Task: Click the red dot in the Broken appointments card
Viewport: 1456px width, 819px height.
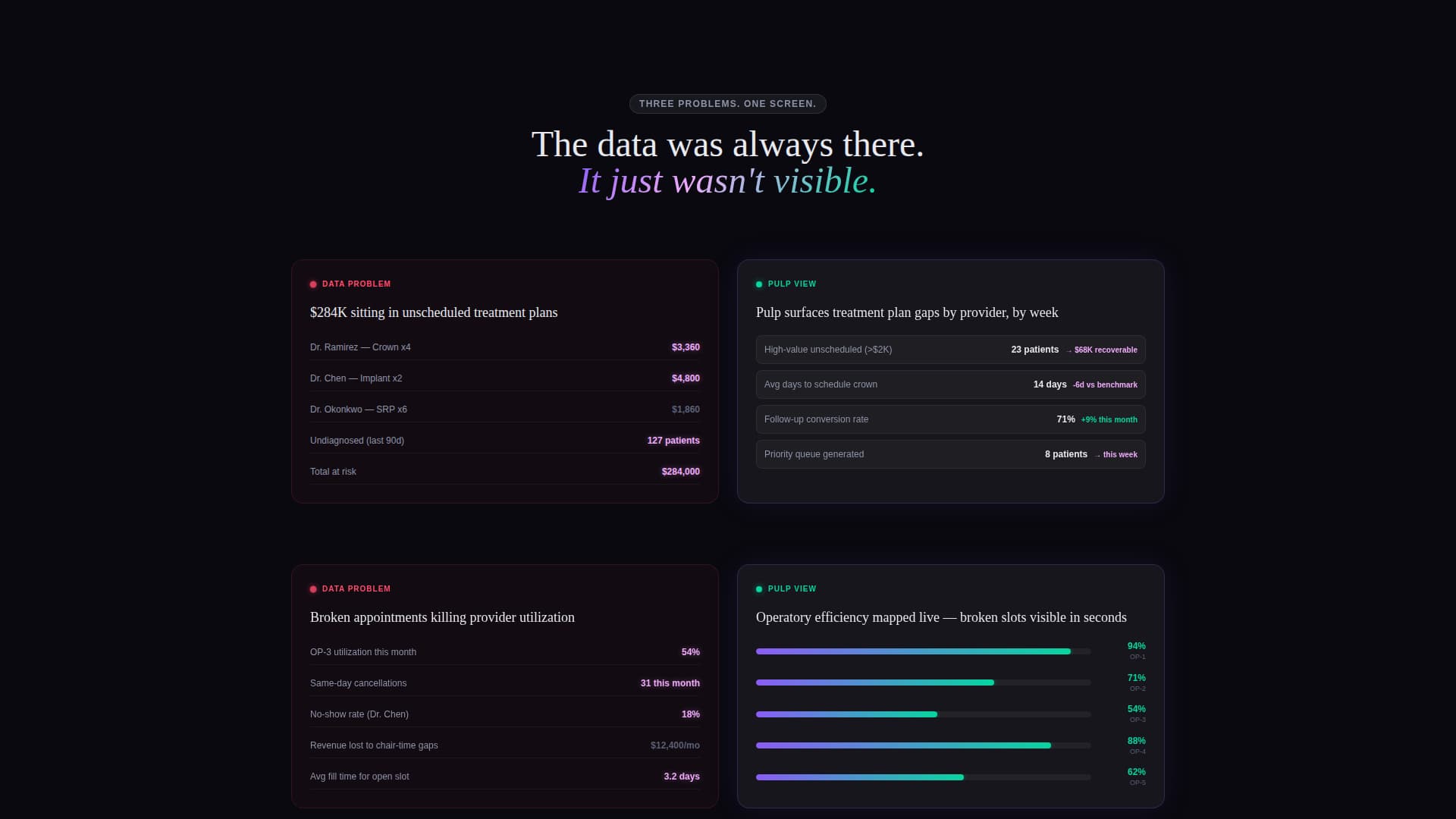Action: click(x=313, y=589)
